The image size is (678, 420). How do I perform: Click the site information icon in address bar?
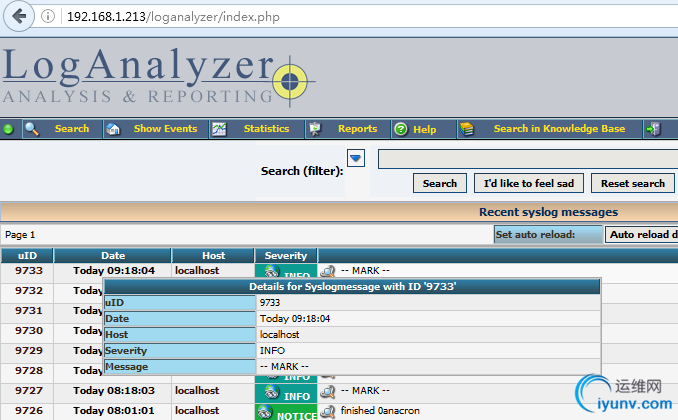point(48,16)
